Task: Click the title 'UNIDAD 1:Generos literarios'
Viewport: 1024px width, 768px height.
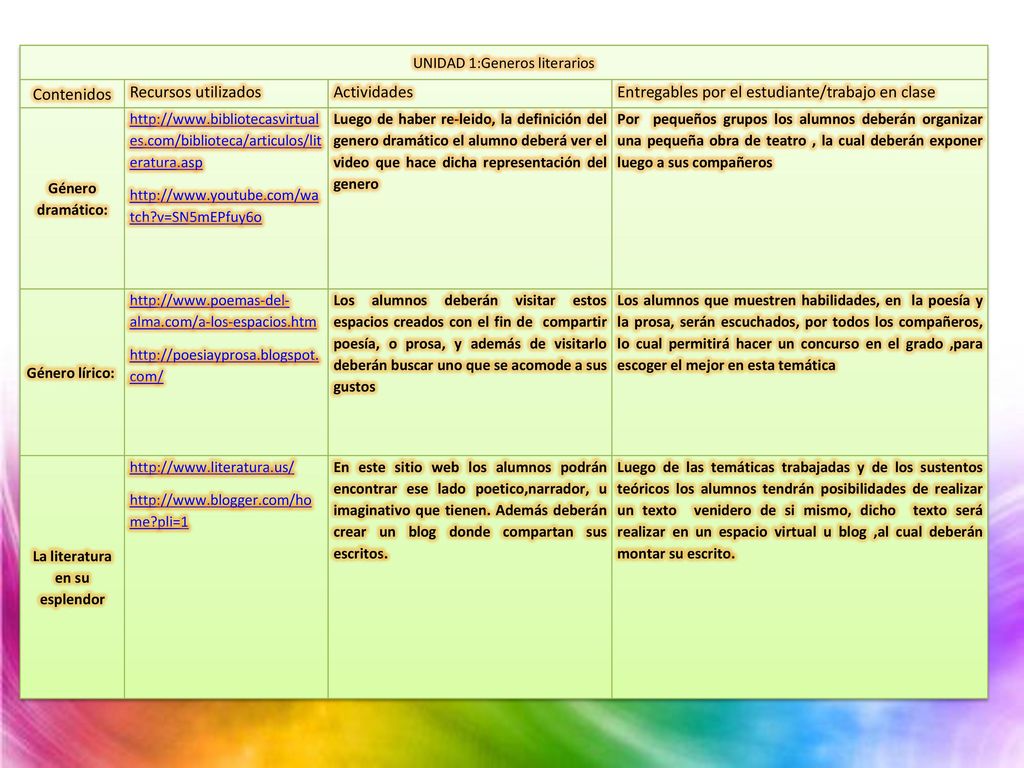Action: click(504, 63)
